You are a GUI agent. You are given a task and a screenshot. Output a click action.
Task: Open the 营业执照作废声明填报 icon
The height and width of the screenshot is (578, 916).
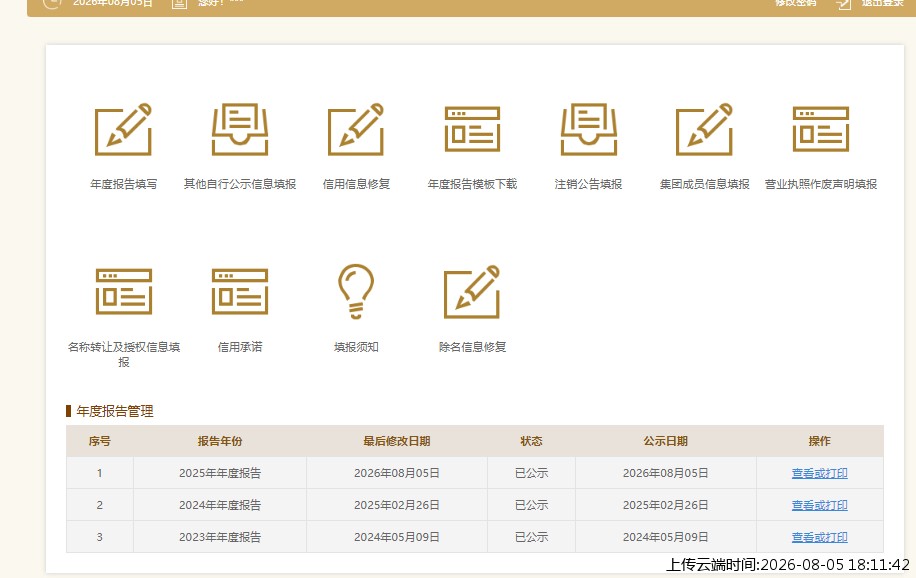point(821,129)
